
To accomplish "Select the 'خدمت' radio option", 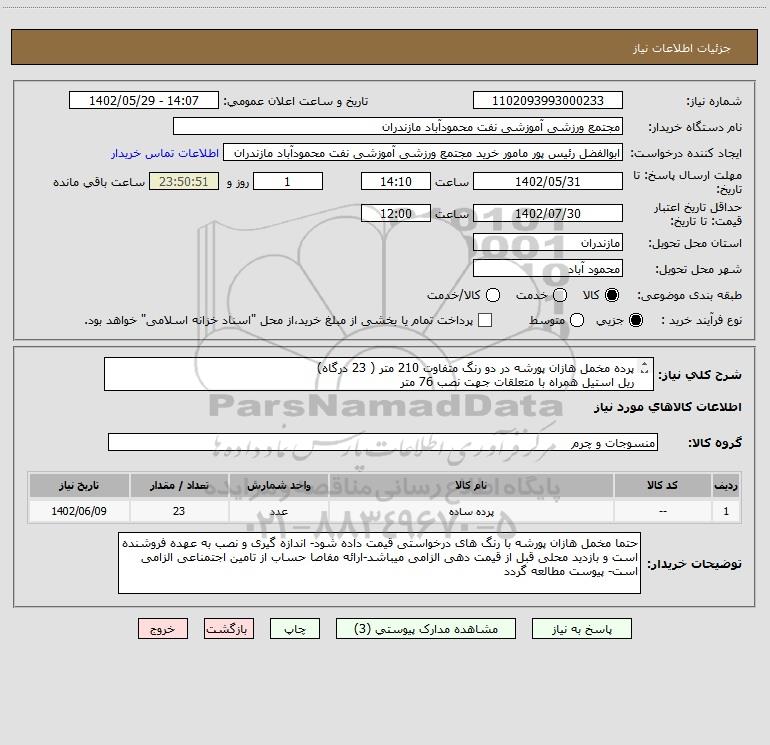I will pyautogui.click(x=559, y=295).
